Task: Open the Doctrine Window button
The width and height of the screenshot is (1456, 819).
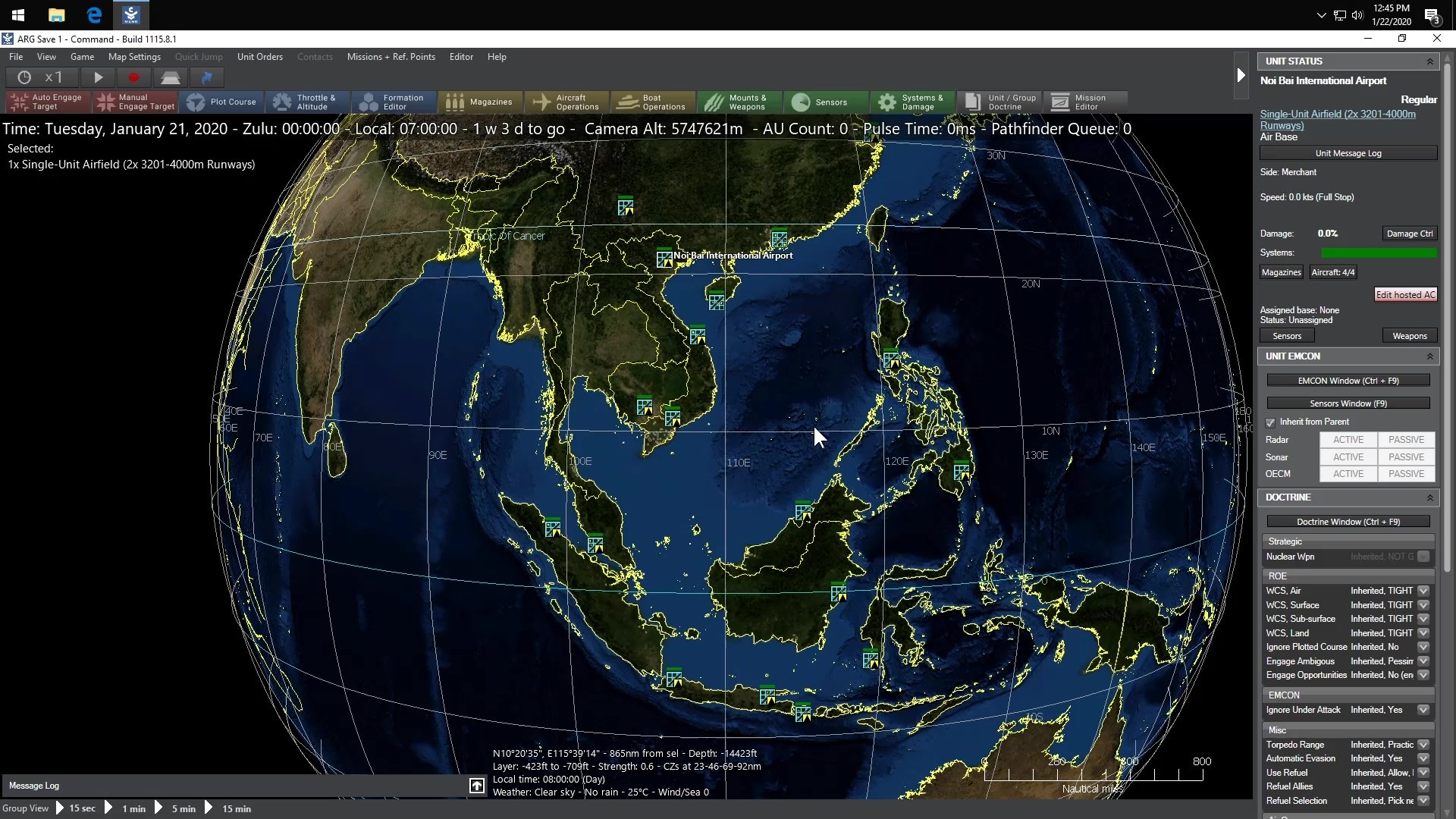Action: (x=1348, y=522)
